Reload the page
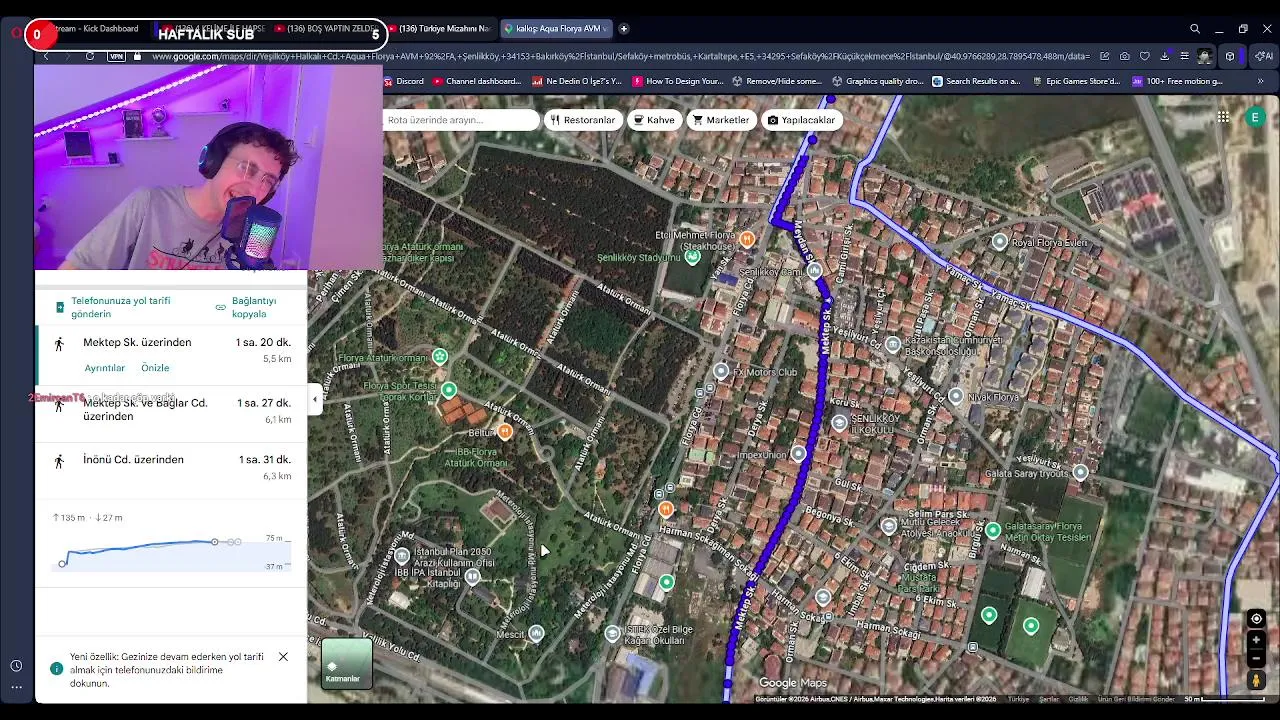This screenshot has height=720, width=1280. click(x=90, y=56)
